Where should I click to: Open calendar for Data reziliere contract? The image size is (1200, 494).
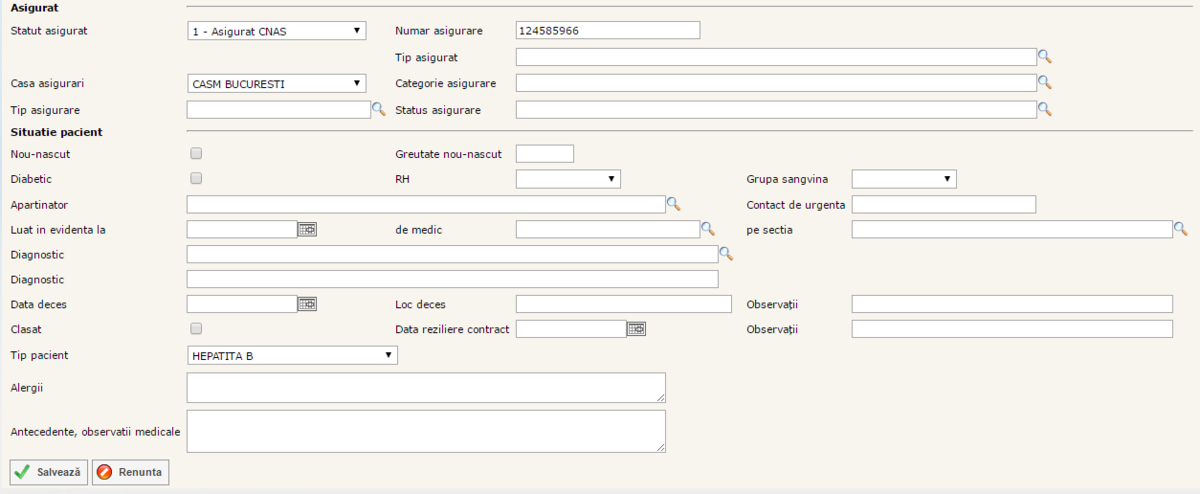(x=636, y=329)
